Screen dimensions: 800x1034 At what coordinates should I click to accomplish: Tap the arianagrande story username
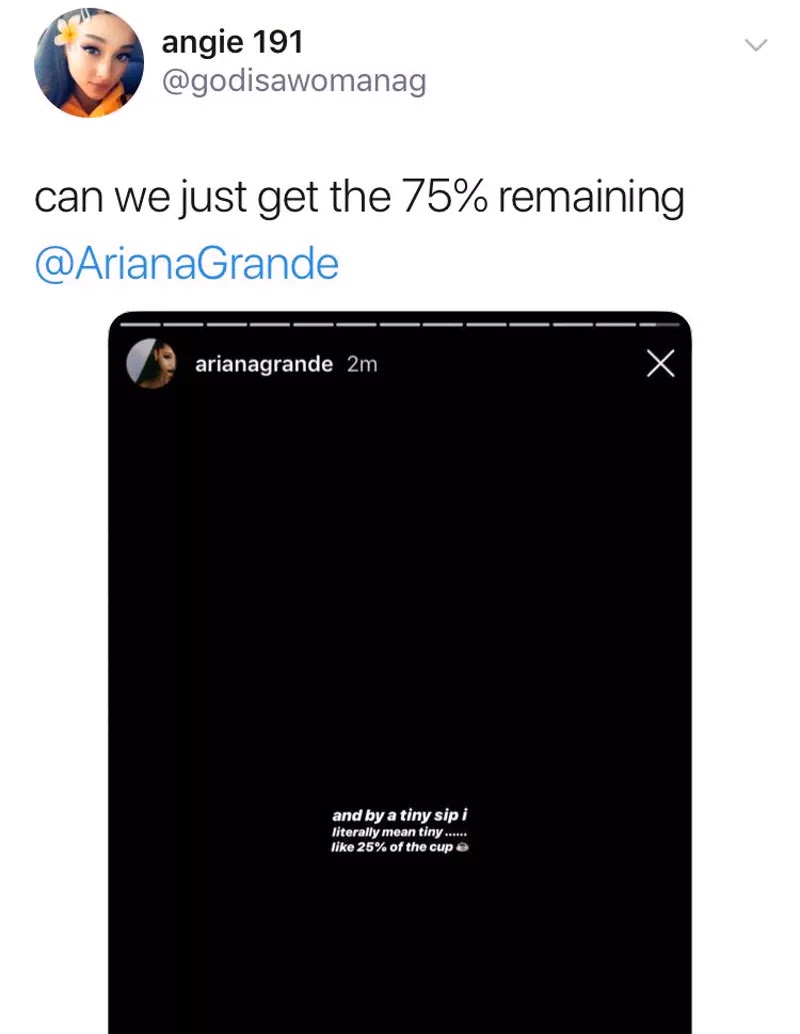264,364
